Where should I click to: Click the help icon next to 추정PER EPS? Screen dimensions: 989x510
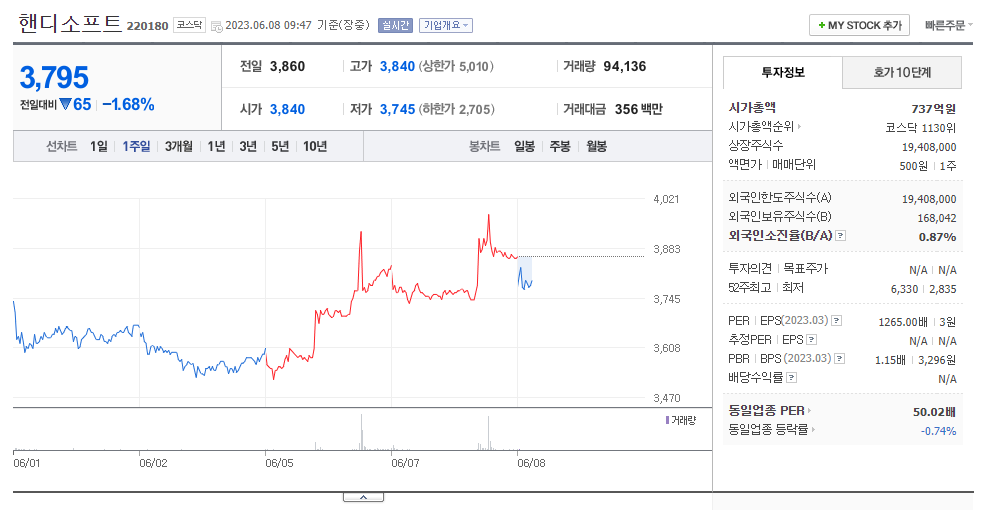[x=812, y=340]
